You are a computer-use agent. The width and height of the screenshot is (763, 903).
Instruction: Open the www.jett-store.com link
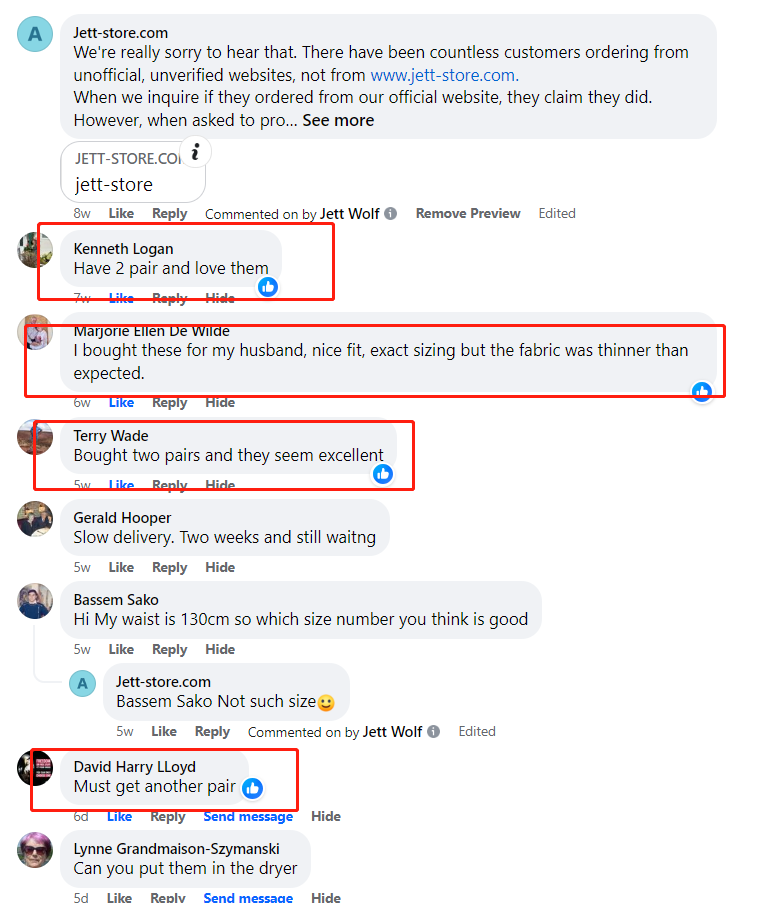click(x=444, y=75)
